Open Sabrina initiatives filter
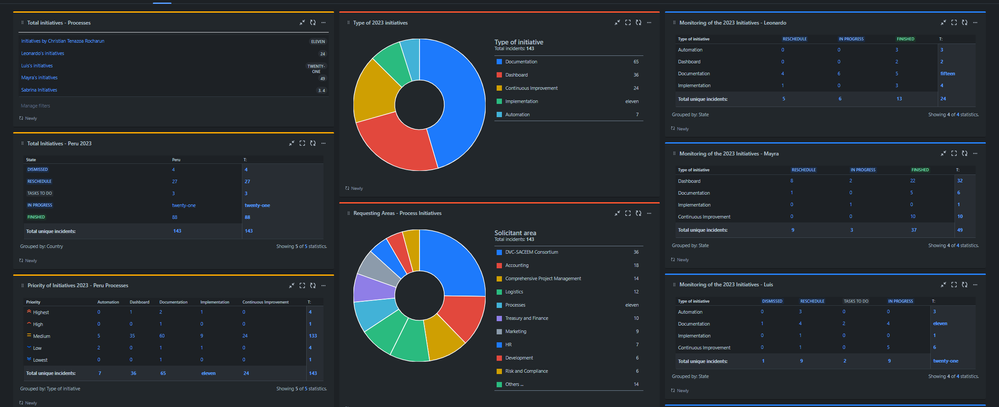 (39, 90)
